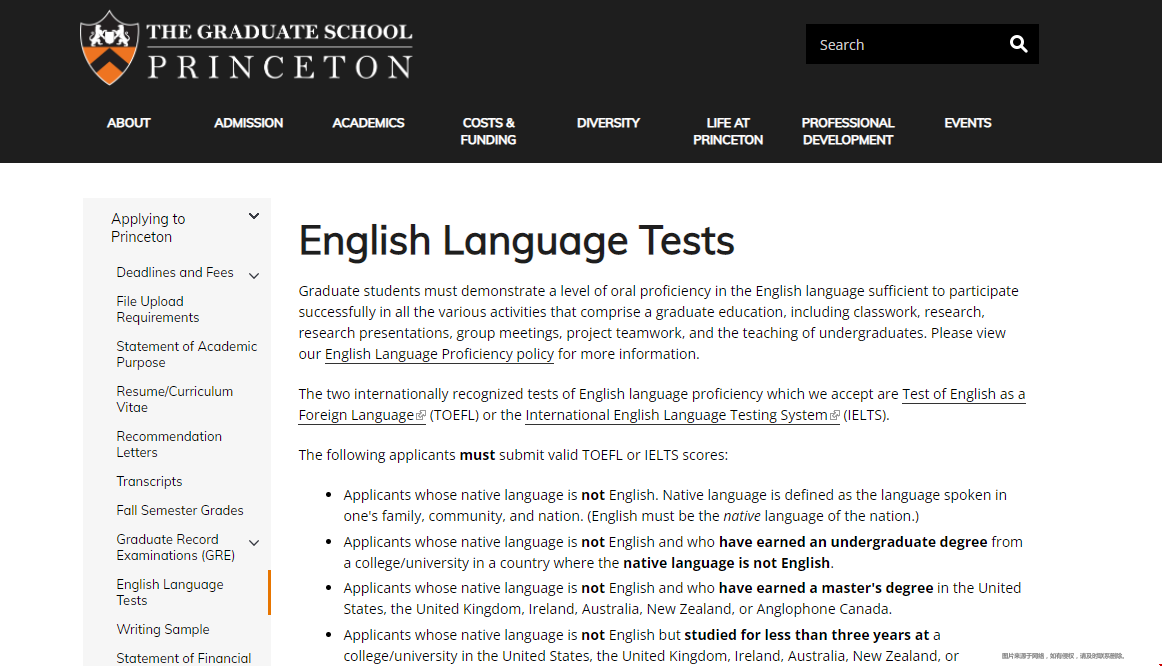Open the Writing Sample sidebar link
The width and height of the screenshot is (1162, 666).
pyautogui.click(x=163, y=629)
